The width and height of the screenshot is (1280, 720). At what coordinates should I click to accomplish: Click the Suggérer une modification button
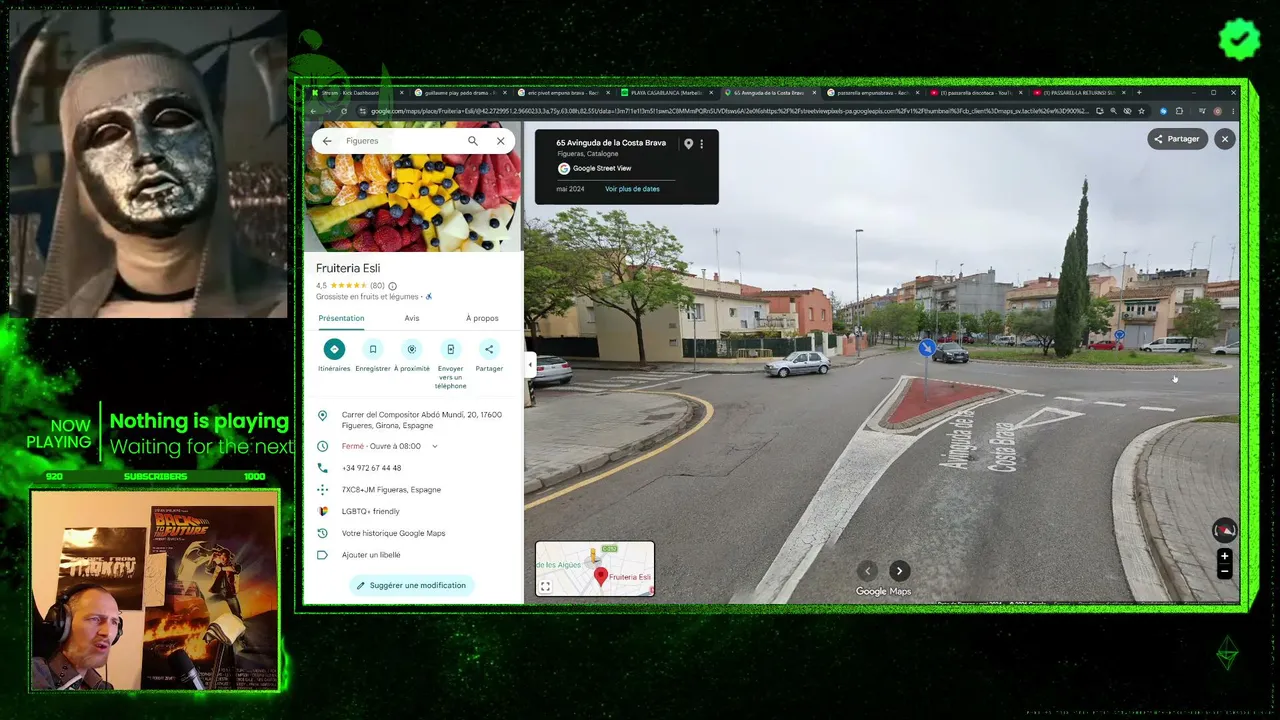411,585
